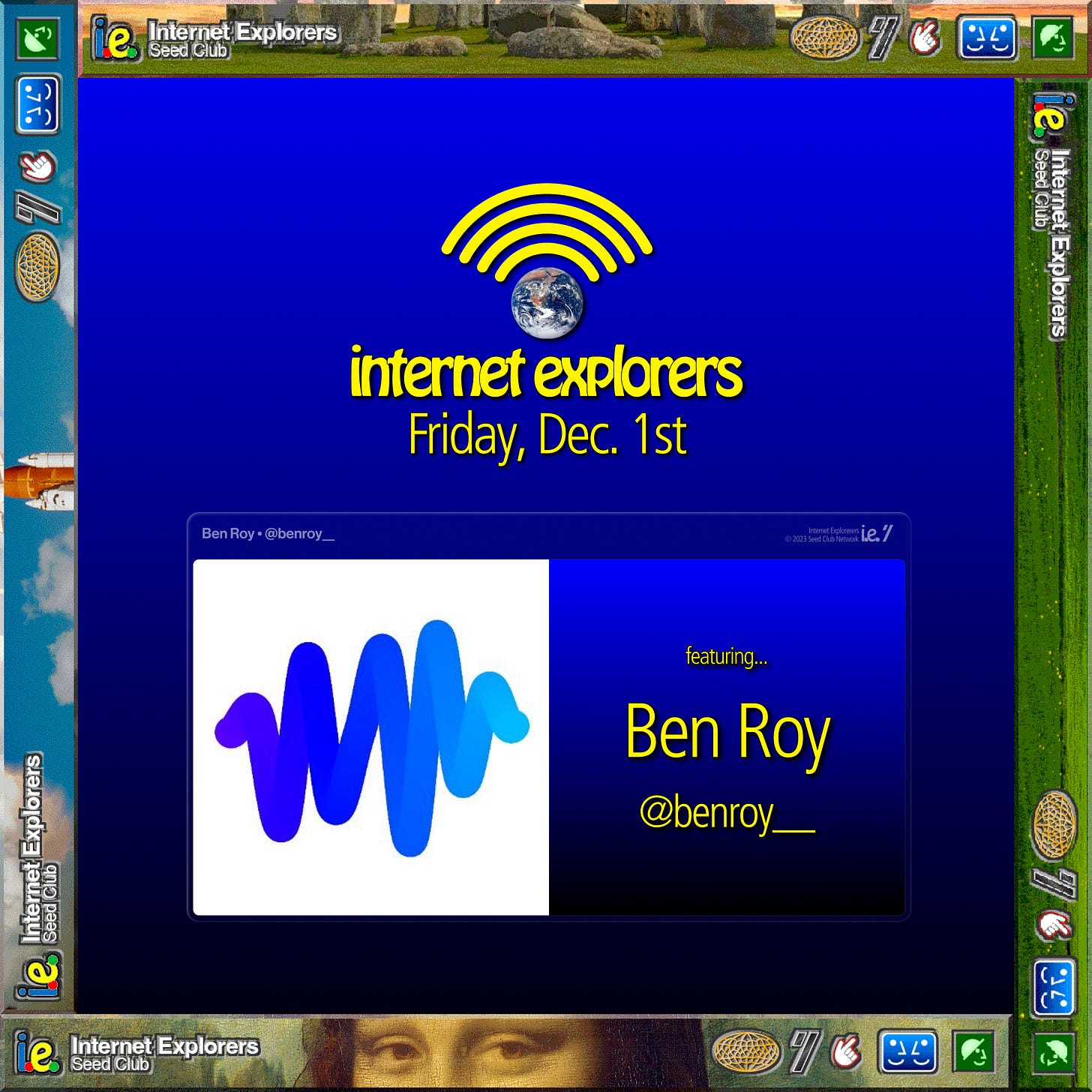Click the number 7 icon in the Mona Lisa banner
The image size is (1092, 1092).
[805, 1051]
